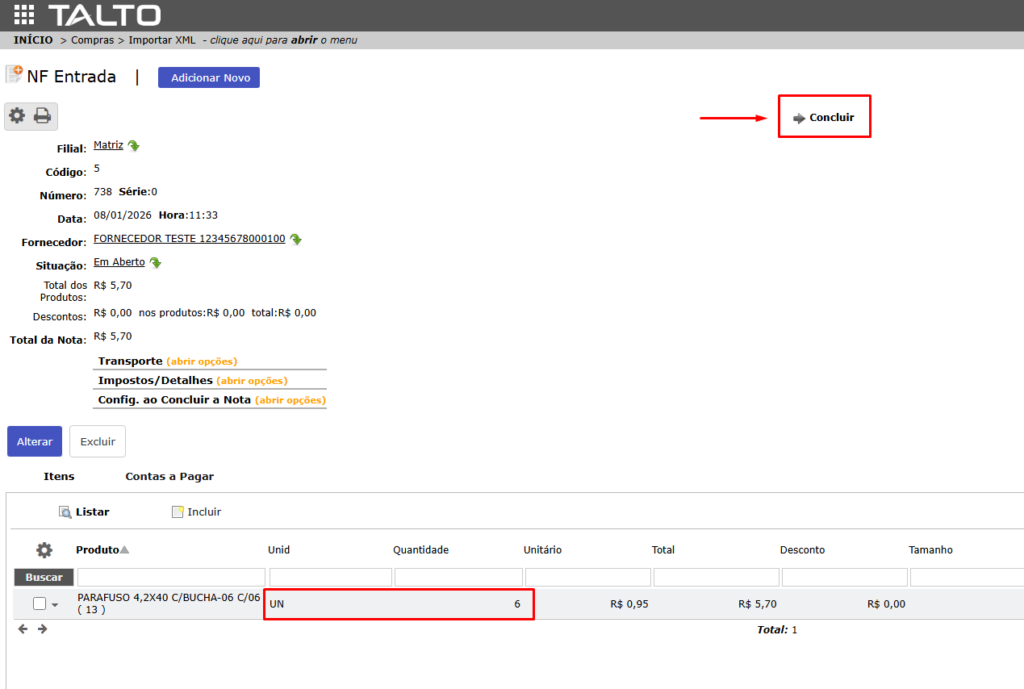Click the green arrow beside Em Aberto
This screenshot has height=689, width=1024.
pyautogui.click(x=155, y=263)
